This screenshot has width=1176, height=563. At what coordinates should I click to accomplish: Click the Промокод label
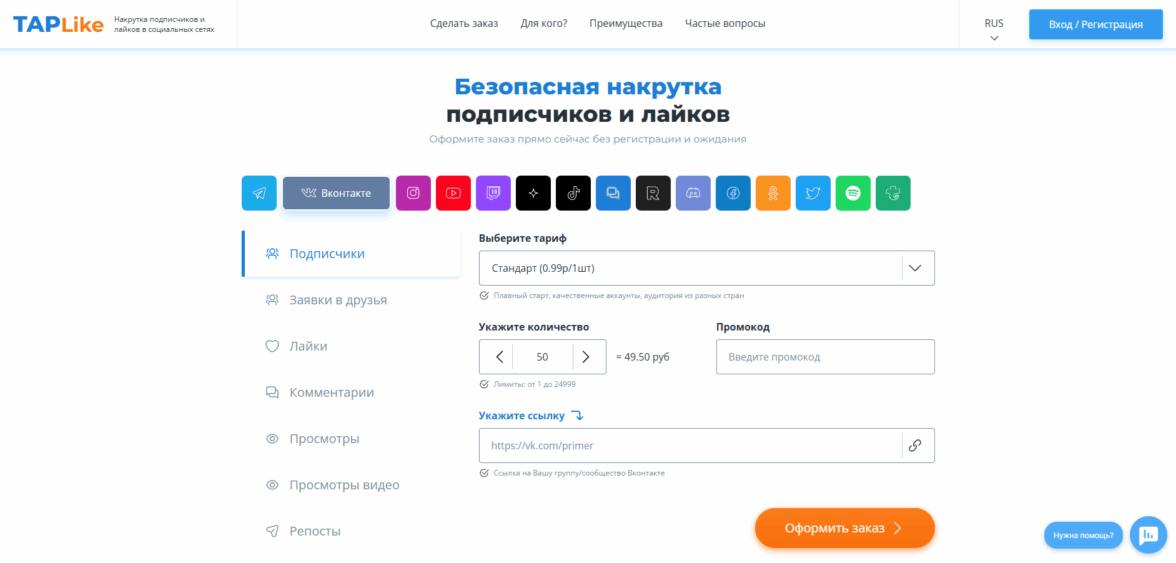[742, 327]
